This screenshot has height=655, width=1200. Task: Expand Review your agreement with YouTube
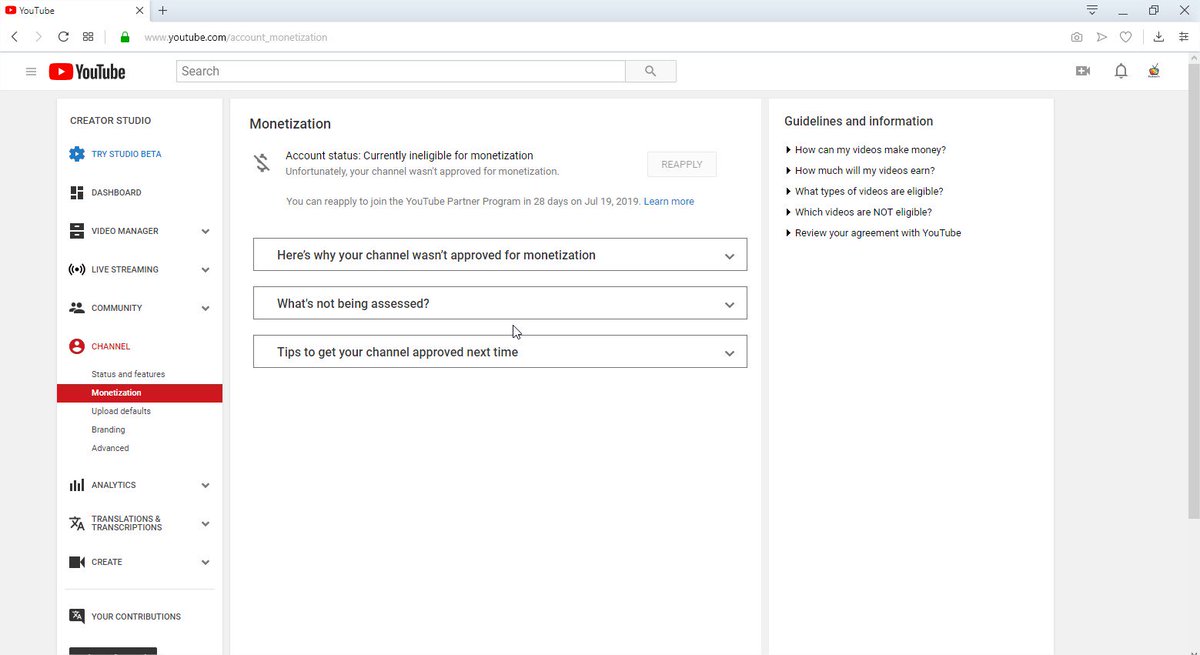coord(873,233)
